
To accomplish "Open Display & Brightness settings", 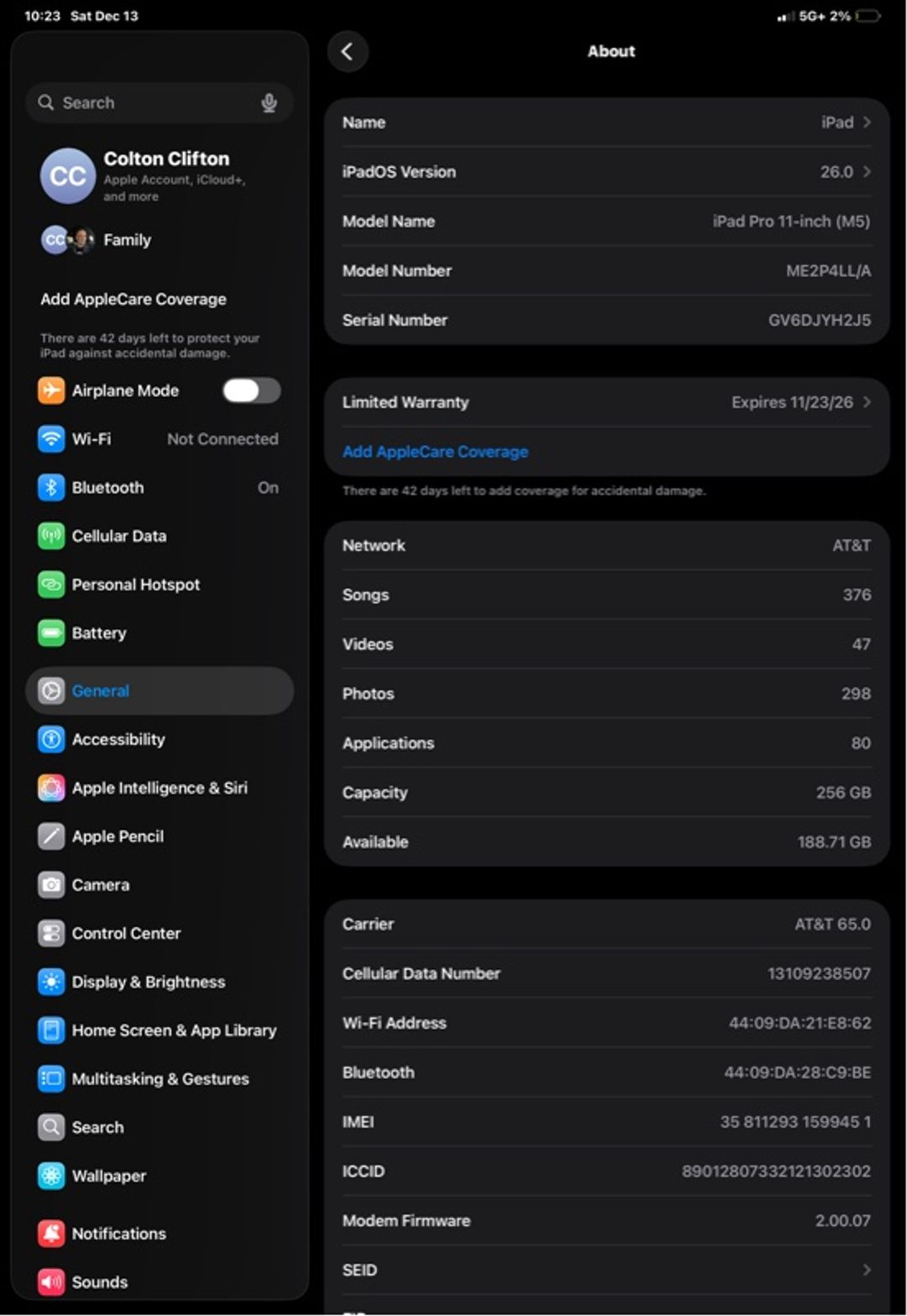I will [51, 982].
